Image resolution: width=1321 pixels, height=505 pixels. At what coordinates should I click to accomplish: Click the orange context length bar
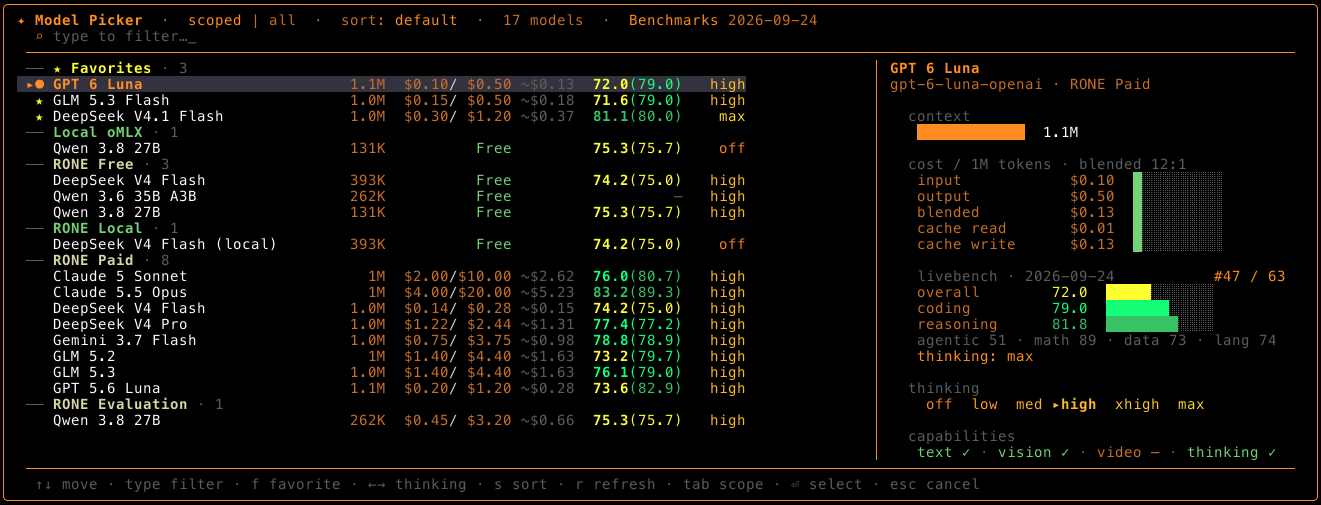click(x=971, y=132)
